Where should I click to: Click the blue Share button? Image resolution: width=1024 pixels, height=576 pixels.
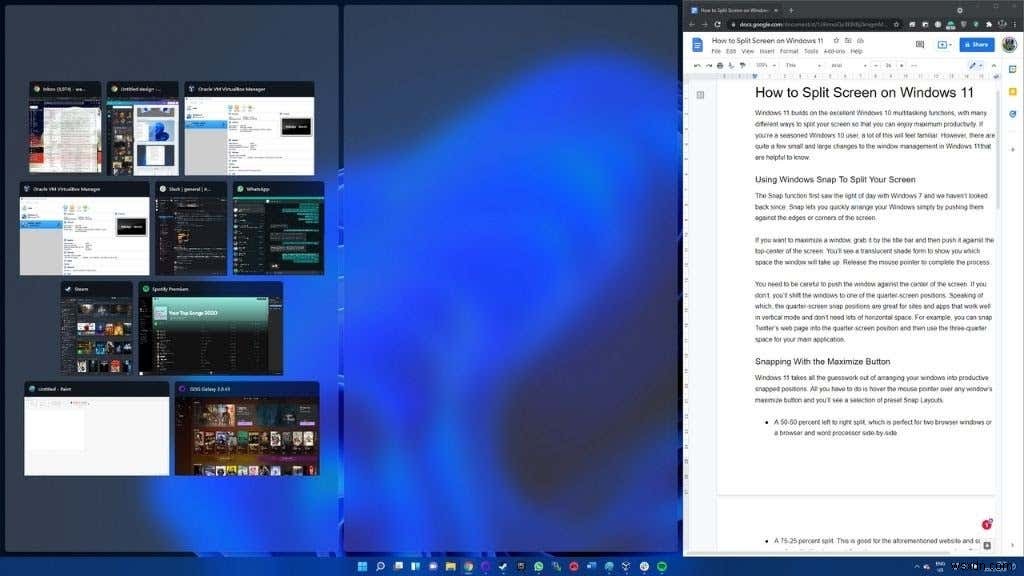(975, 44)
